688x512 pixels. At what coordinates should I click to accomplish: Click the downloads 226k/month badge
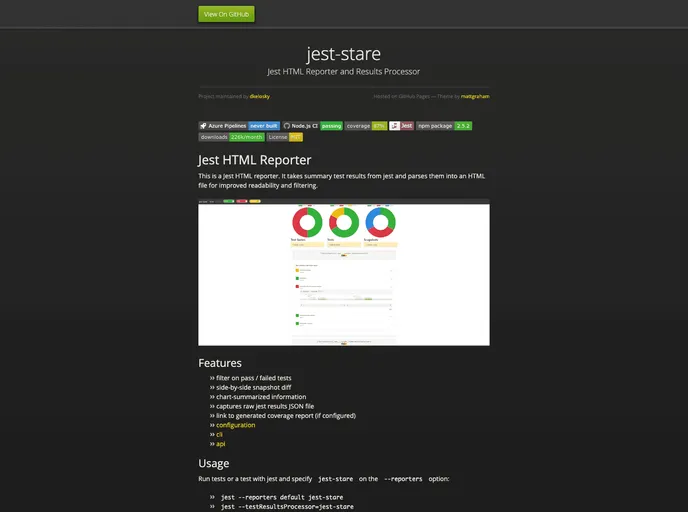pyautogui.click(x=231, y=137)
